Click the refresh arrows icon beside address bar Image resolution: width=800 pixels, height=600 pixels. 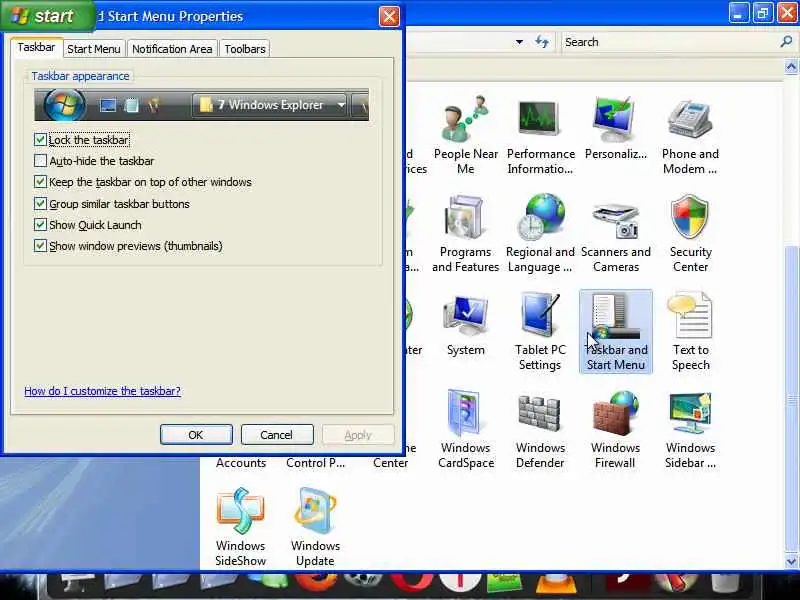coord(542,42)
